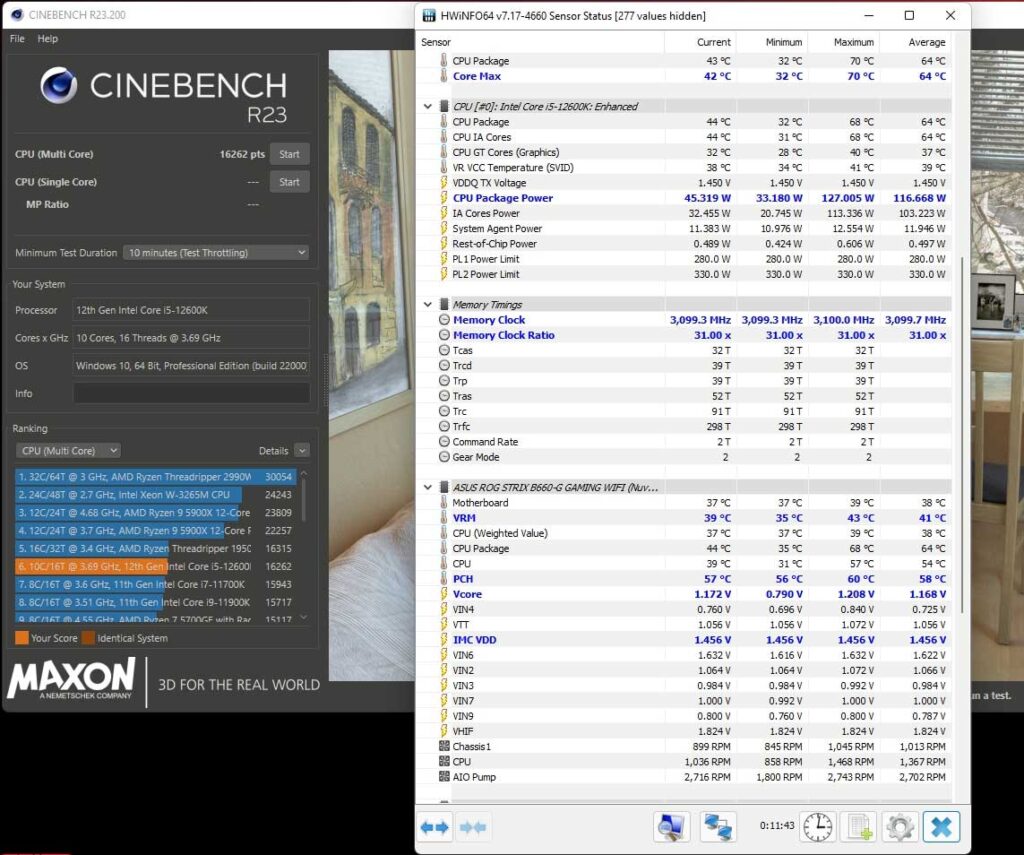This screenshot has height=855, width=1024.
Task: Click the Cinebench title bar app icon
Action: (18, 14)
